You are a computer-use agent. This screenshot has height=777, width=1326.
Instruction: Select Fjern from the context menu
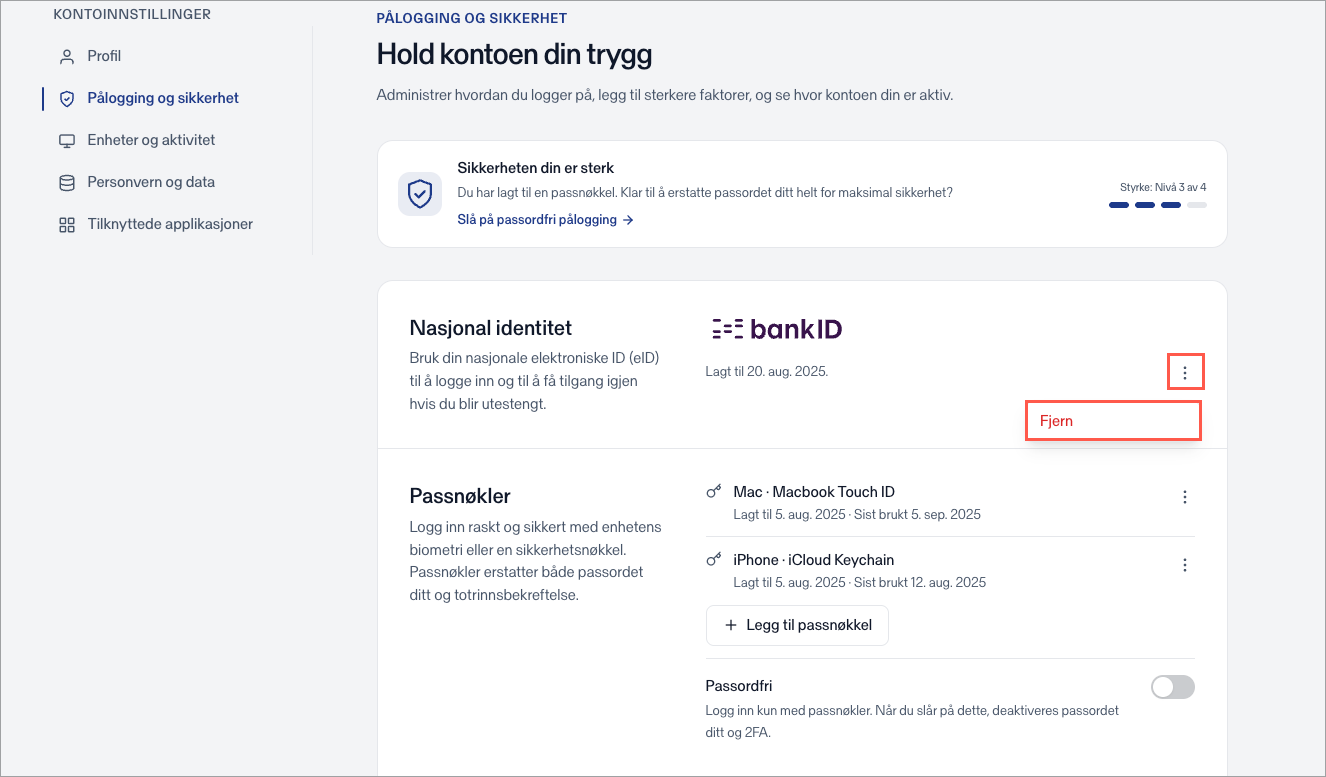[x=1113, y=421]
